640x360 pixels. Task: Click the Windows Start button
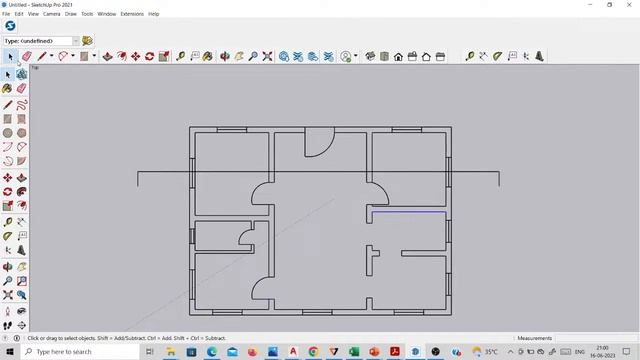point(10,351)
